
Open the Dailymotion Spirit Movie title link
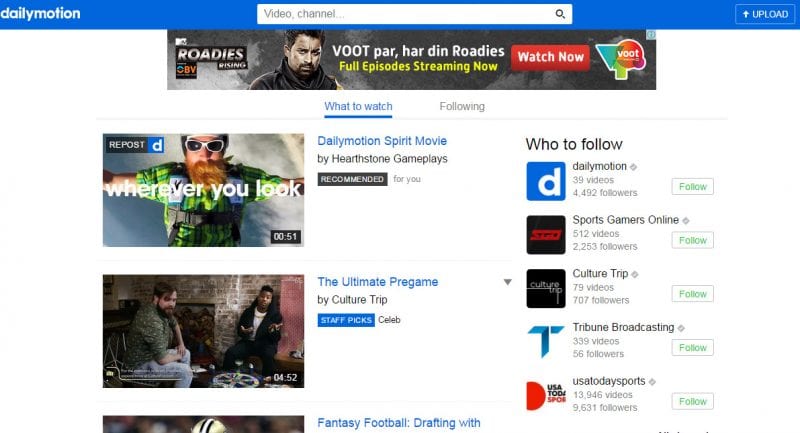[x=382, y=141]
